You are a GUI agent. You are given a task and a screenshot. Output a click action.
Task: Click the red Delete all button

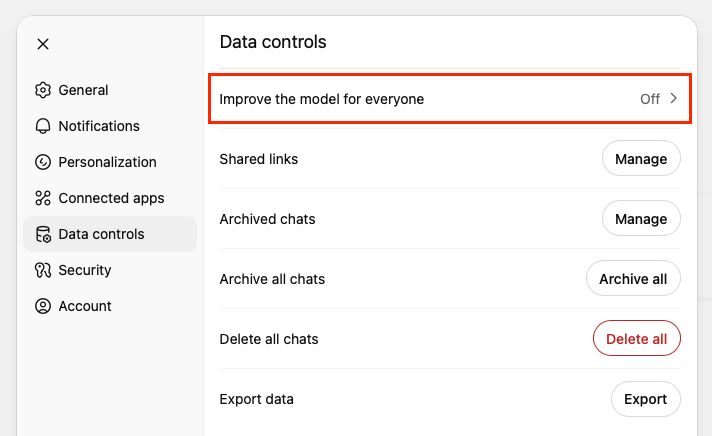637,338
